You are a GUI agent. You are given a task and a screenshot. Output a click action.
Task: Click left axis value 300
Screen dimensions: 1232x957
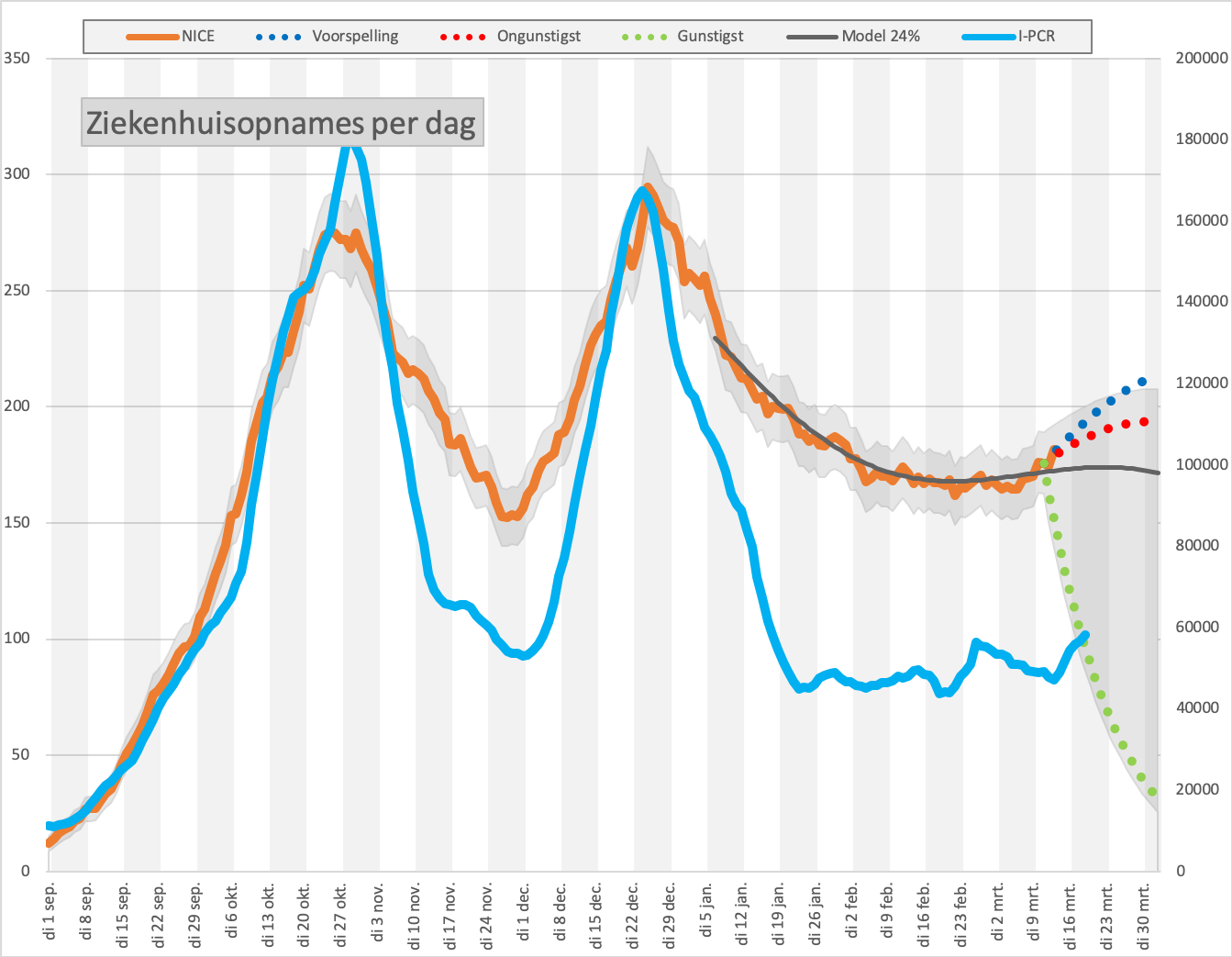pyautogui.click(x=17, y=173)
